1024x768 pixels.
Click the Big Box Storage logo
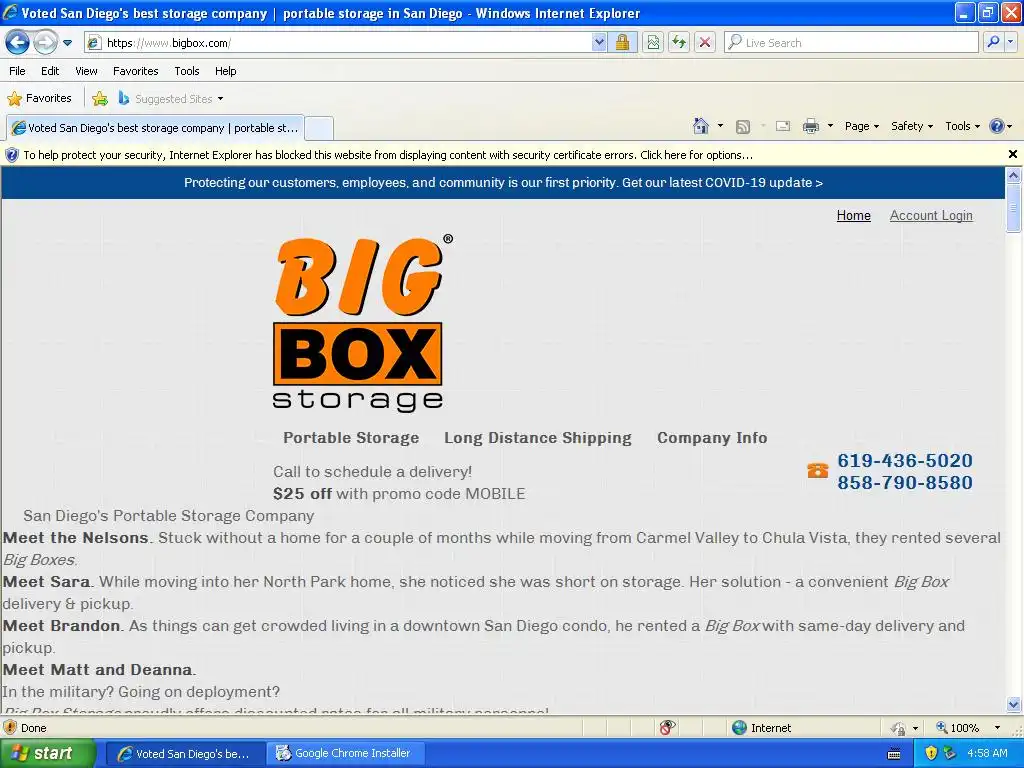pyautogui.click(x=360, y=323)
